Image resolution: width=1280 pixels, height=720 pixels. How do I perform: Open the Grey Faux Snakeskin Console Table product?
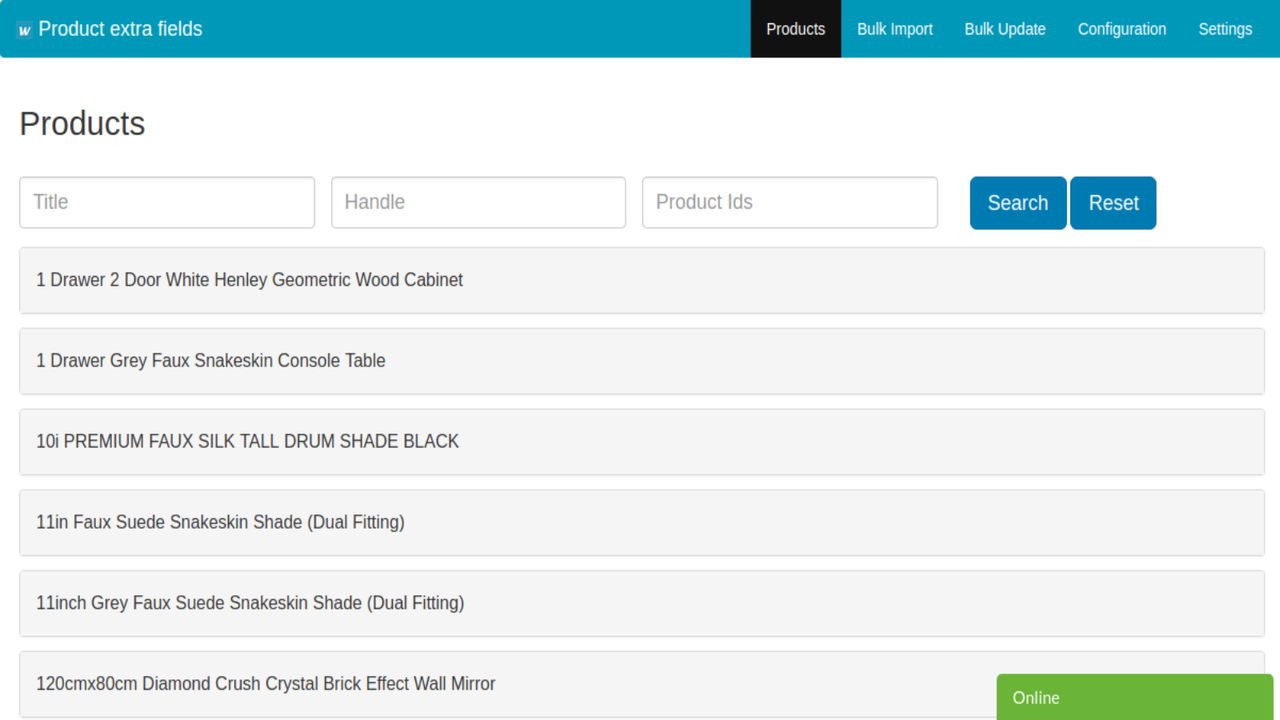click(x=640, y=361)
